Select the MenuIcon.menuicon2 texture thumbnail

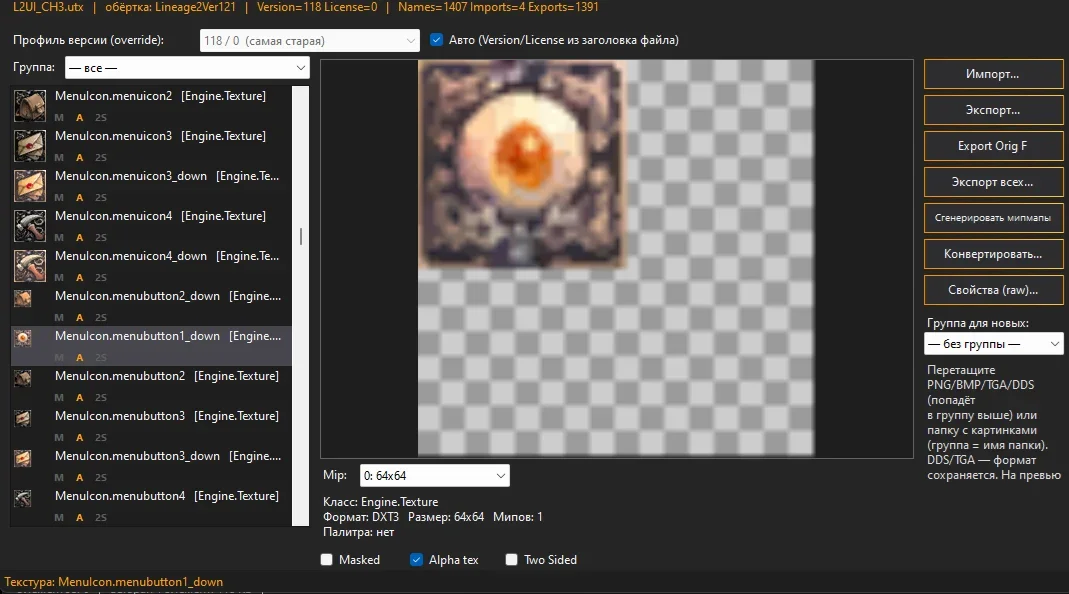tap(30, 106)
